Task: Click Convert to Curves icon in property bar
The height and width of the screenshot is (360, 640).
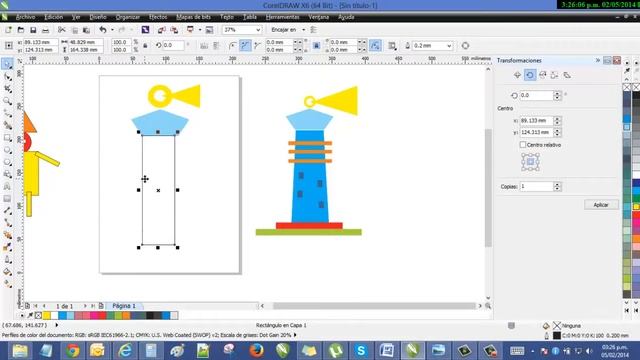Action: click(x=465, y=46)
